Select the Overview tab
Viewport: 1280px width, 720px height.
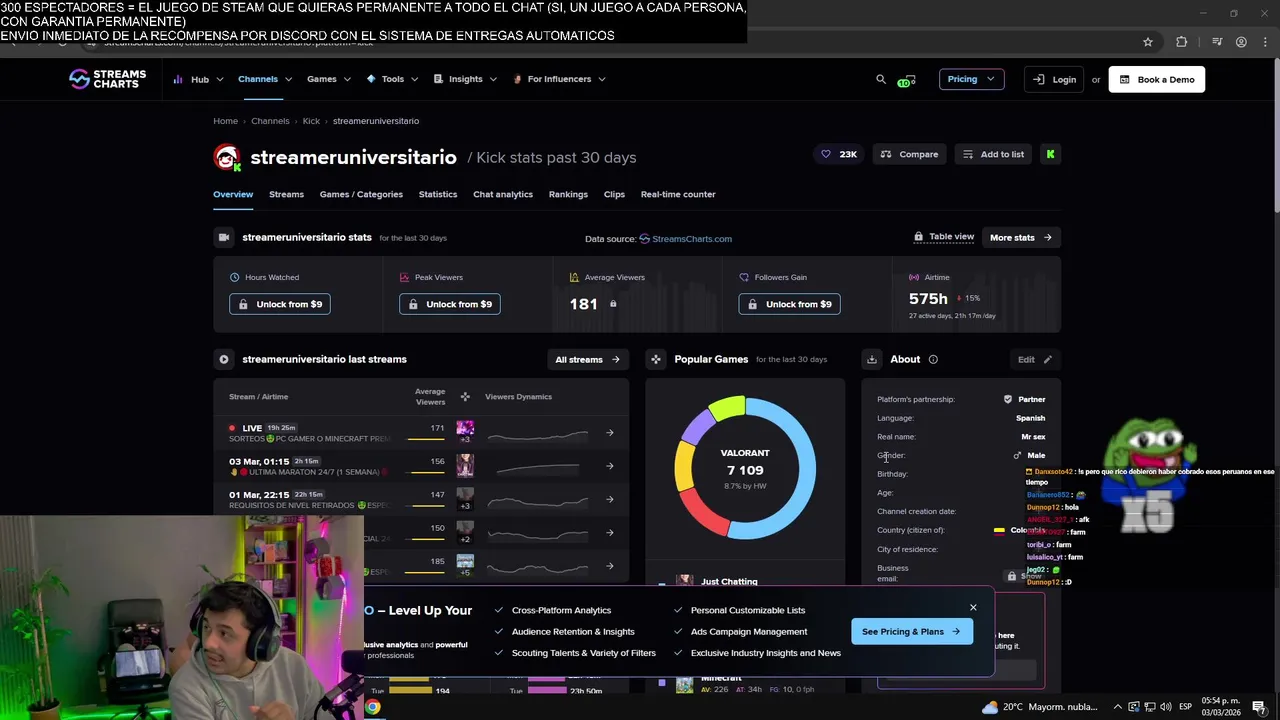coord(233,194)
